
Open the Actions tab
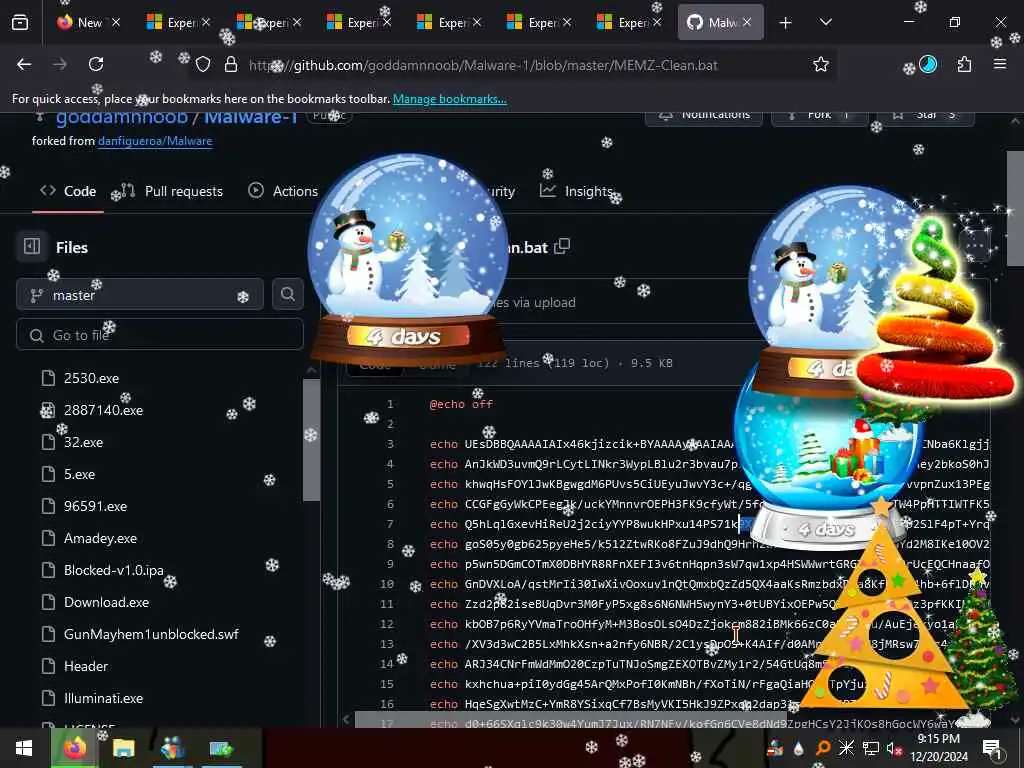coord(283,191)
